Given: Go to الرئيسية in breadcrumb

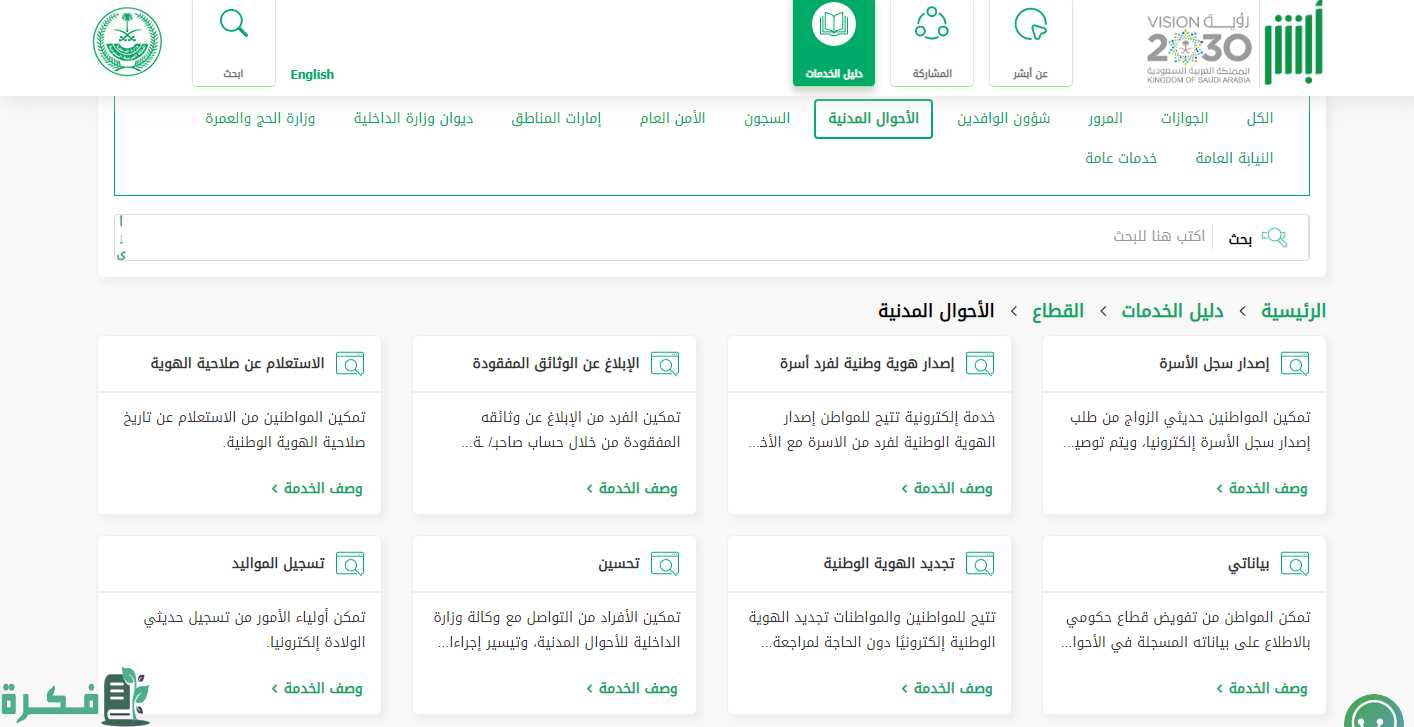Looking at the screenshot, I should pyautogui.click(x=1293, y=311).
